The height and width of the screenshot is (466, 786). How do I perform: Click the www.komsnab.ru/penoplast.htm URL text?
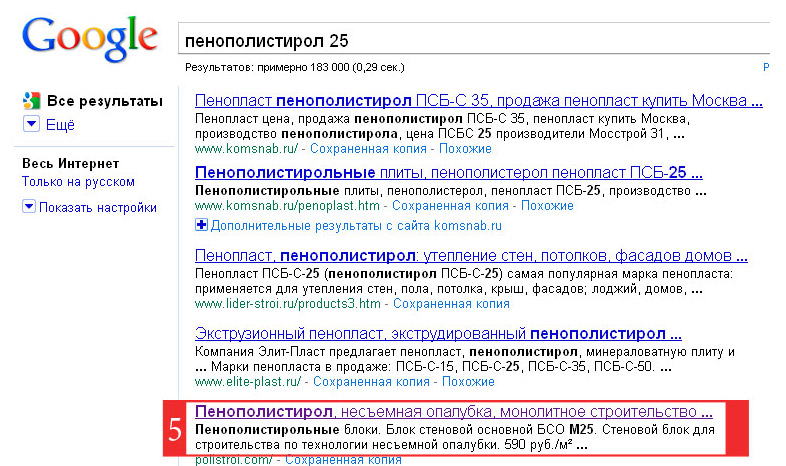pyautogui.click(x=287, y=205)
